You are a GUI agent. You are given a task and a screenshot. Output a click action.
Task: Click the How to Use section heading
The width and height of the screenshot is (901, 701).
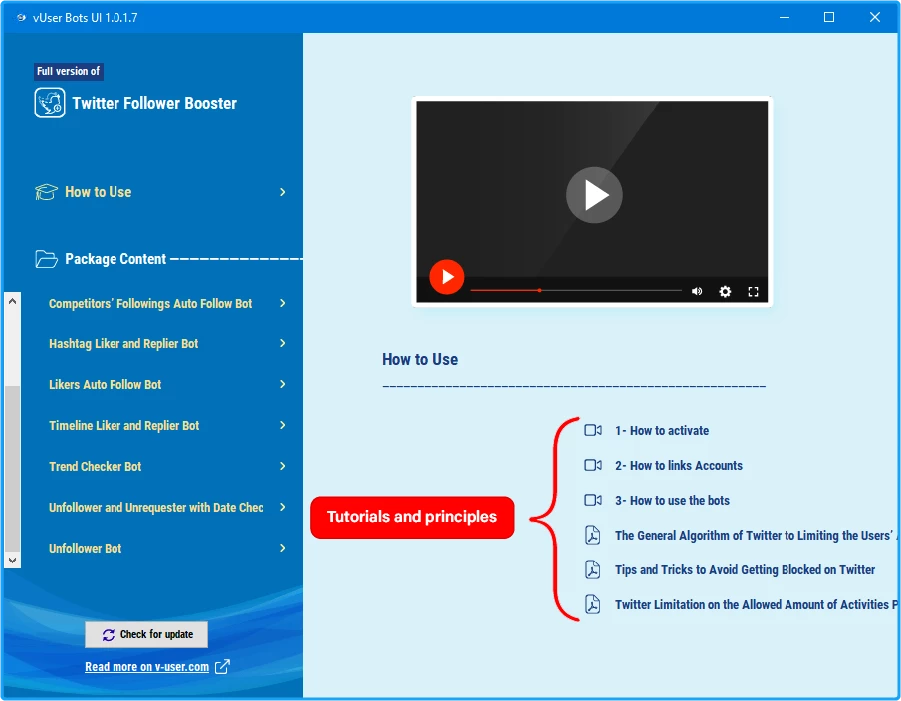(420, 360)
